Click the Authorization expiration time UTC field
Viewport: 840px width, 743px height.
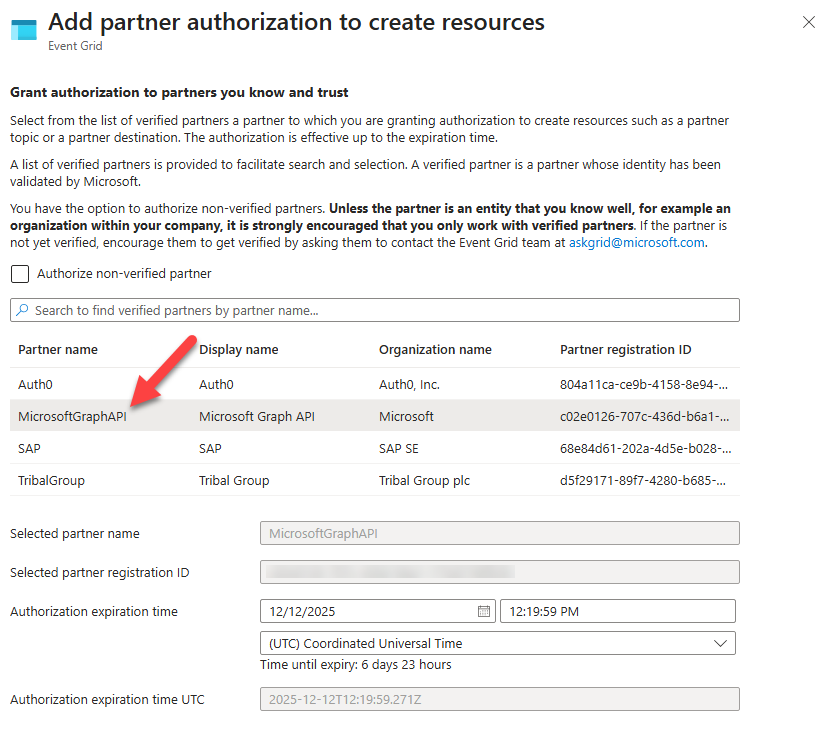497,698
